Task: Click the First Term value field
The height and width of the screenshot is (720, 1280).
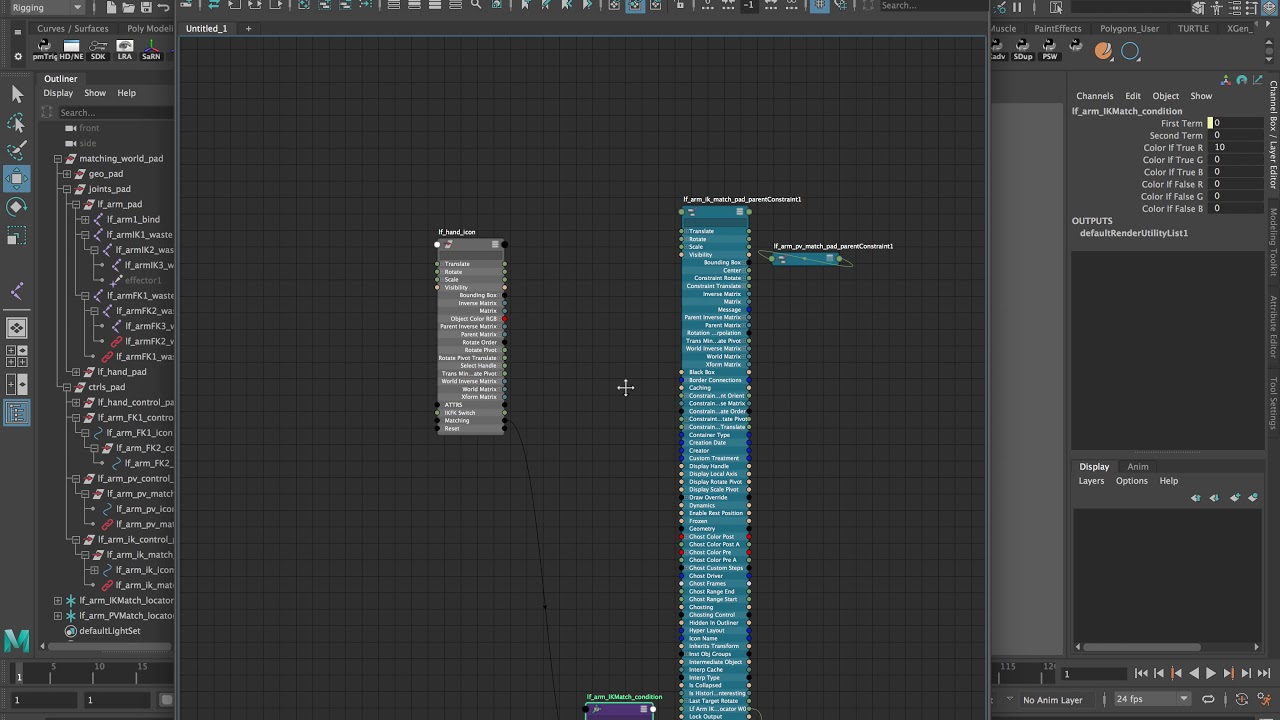Action: [x=1238, y=123]
